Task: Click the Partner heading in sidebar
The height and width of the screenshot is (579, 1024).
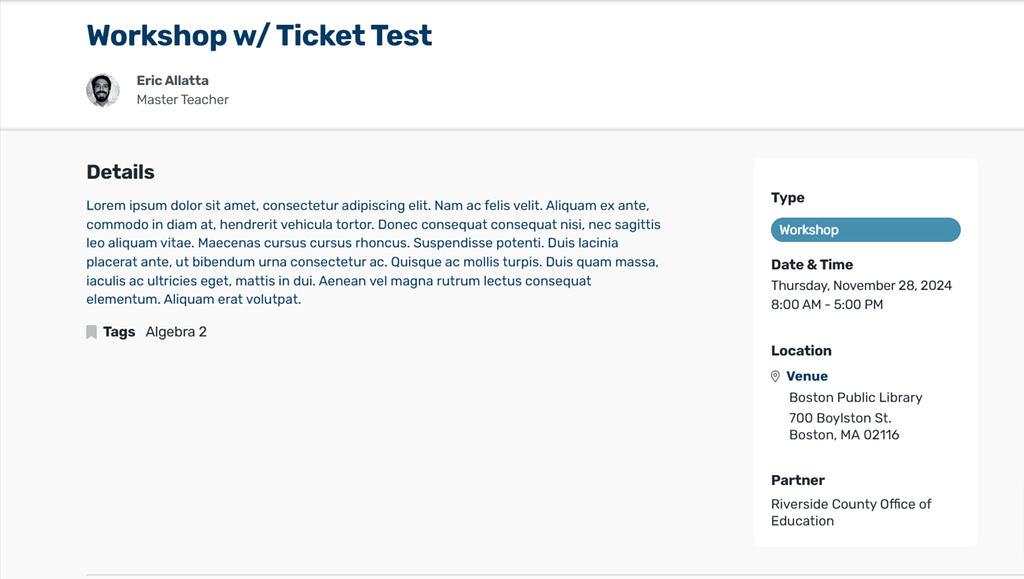Action: pos(797,480)
